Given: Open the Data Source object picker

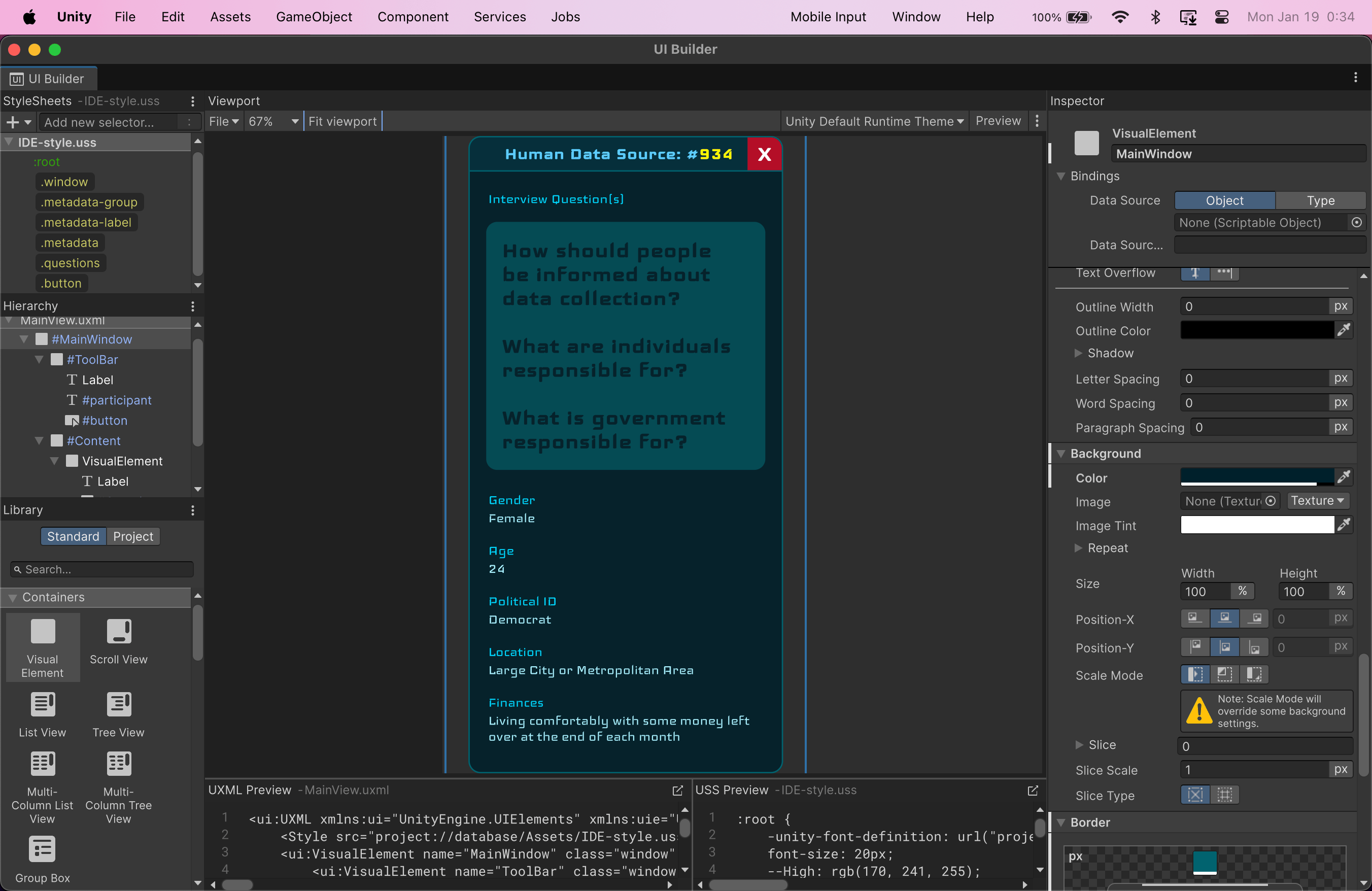Looking at the screenshot, I should [x=1356, y=223].
